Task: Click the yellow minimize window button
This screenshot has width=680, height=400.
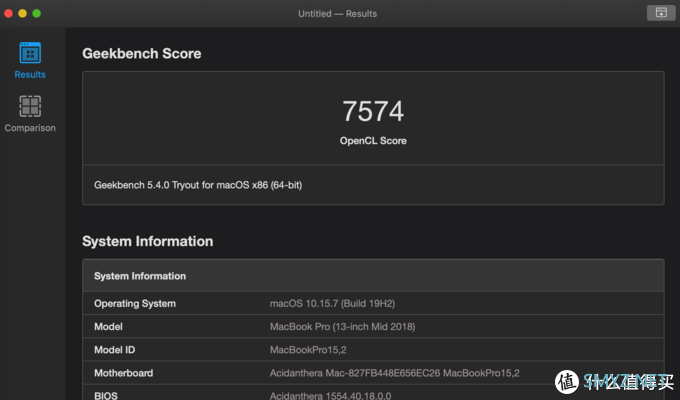Action: (23, 13)
